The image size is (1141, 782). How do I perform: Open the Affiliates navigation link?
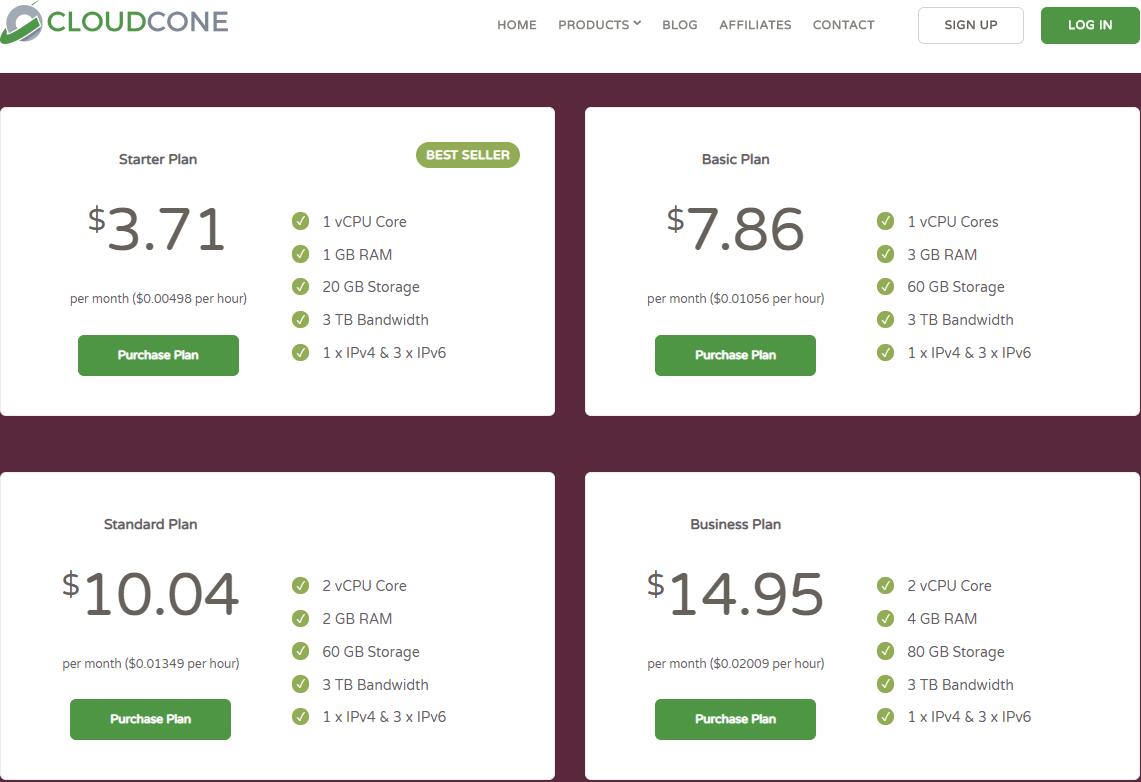(x=755, y=25)
